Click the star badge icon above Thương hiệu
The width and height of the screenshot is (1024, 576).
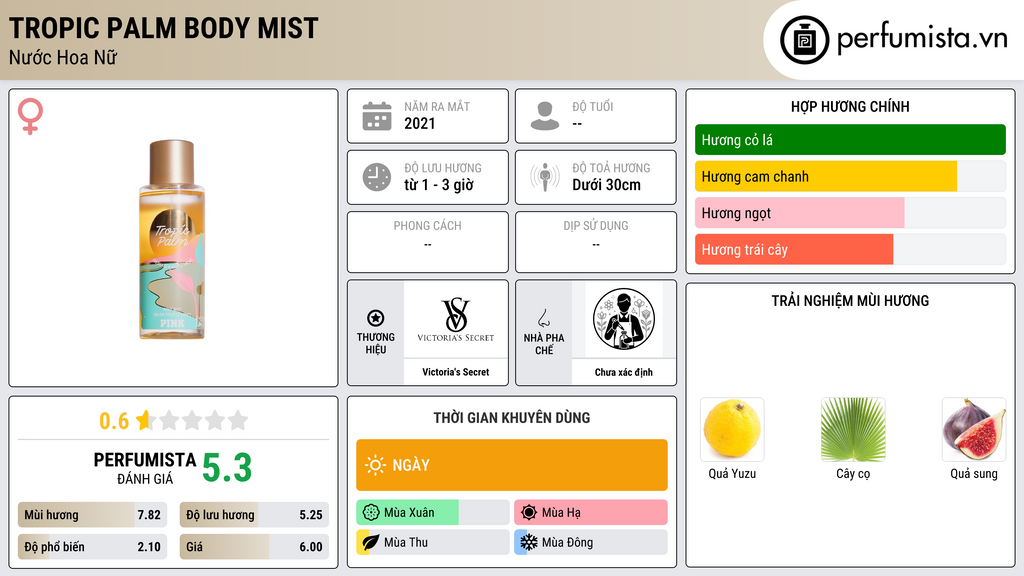(x=376, y=318)
